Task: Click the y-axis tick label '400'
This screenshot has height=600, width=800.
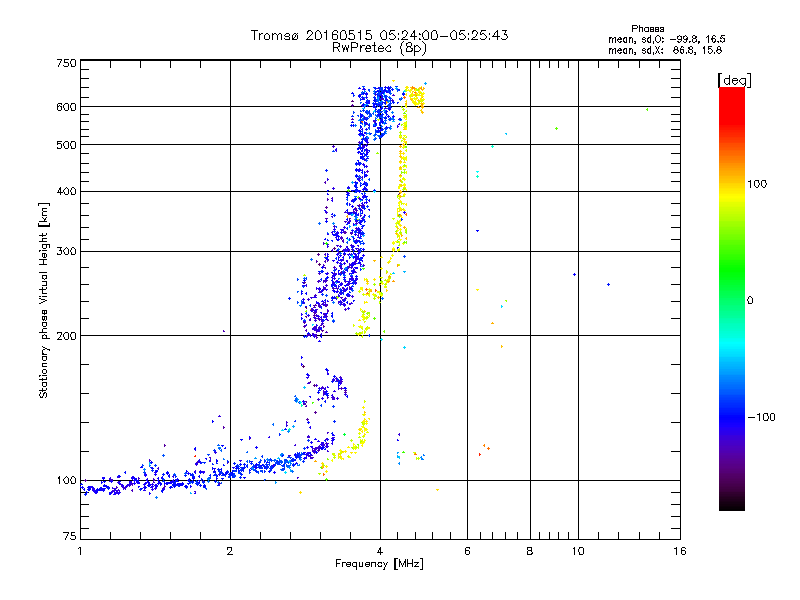Action: pos(66,191)
